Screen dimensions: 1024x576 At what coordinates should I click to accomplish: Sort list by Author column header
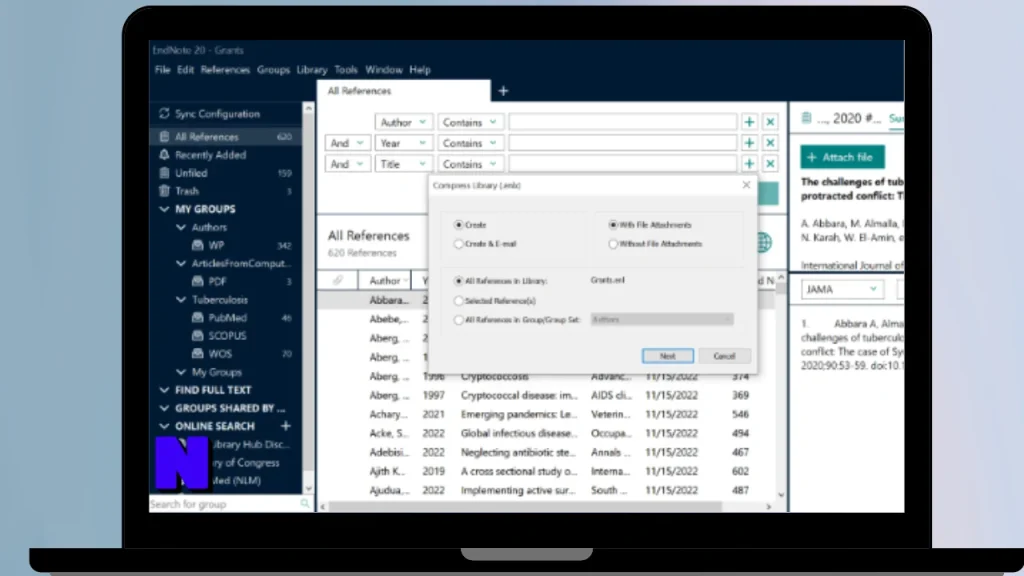coord(385,280)
